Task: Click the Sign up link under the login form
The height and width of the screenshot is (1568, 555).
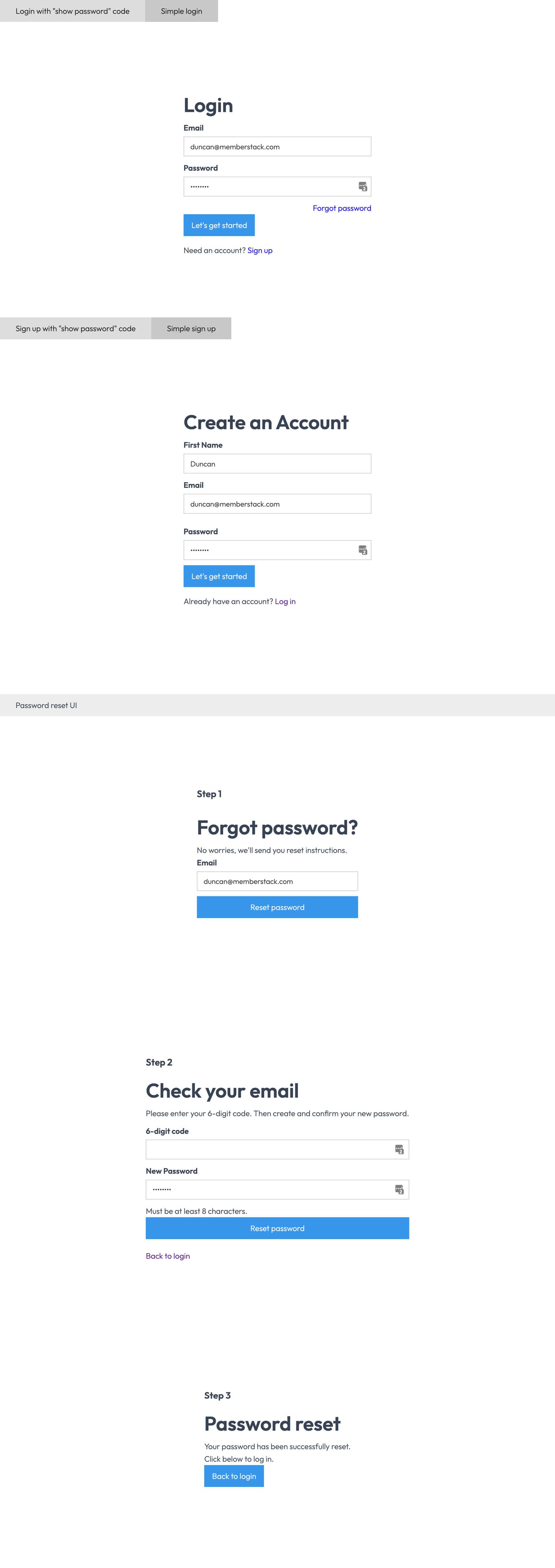Action: click(x=259, y=250)
